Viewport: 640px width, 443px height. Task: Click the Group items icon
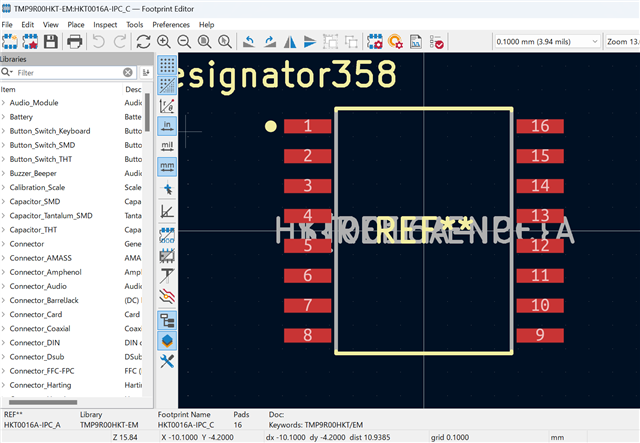pos(331,42)
